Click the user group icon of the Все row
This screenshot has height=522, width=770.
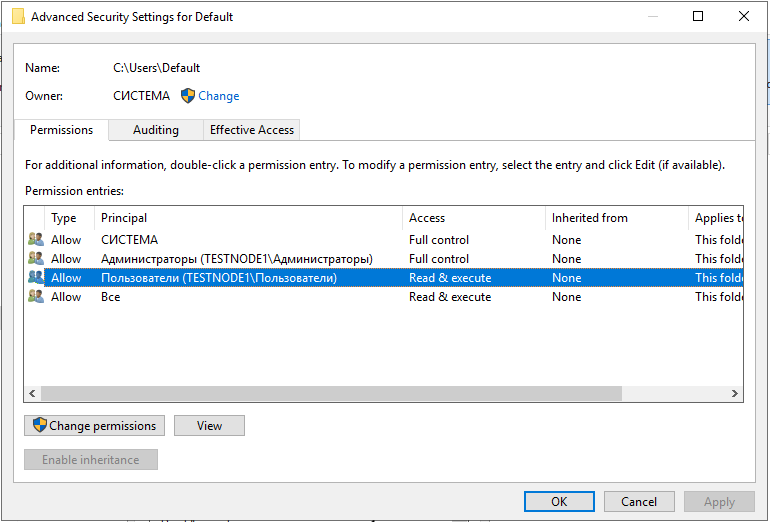point(36,297)
